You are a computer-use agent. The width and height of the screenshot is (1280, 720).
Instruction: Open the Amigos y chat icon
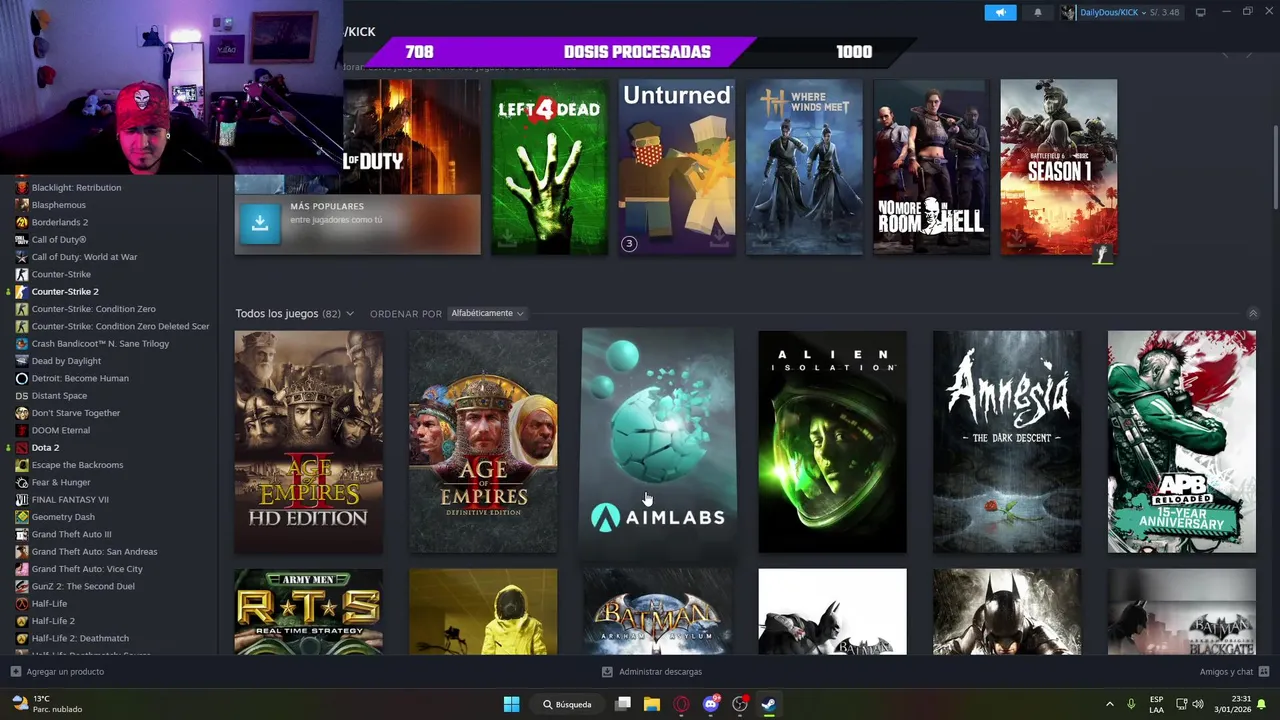(1264, 672)
